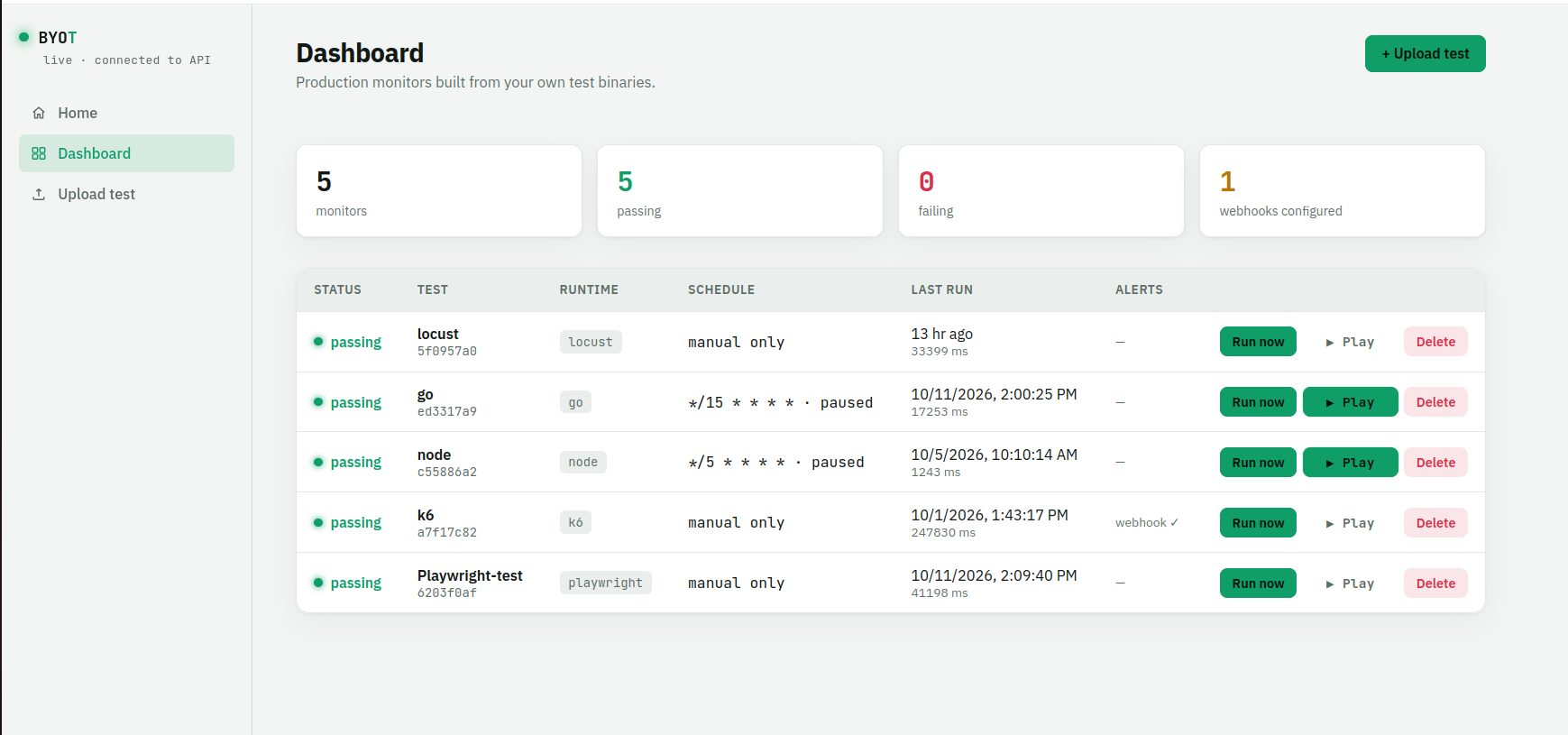The height and width of the screenshot is (735, 1568).
Task: Open the Dashboard menu item
Action: [x=126, y=153]
